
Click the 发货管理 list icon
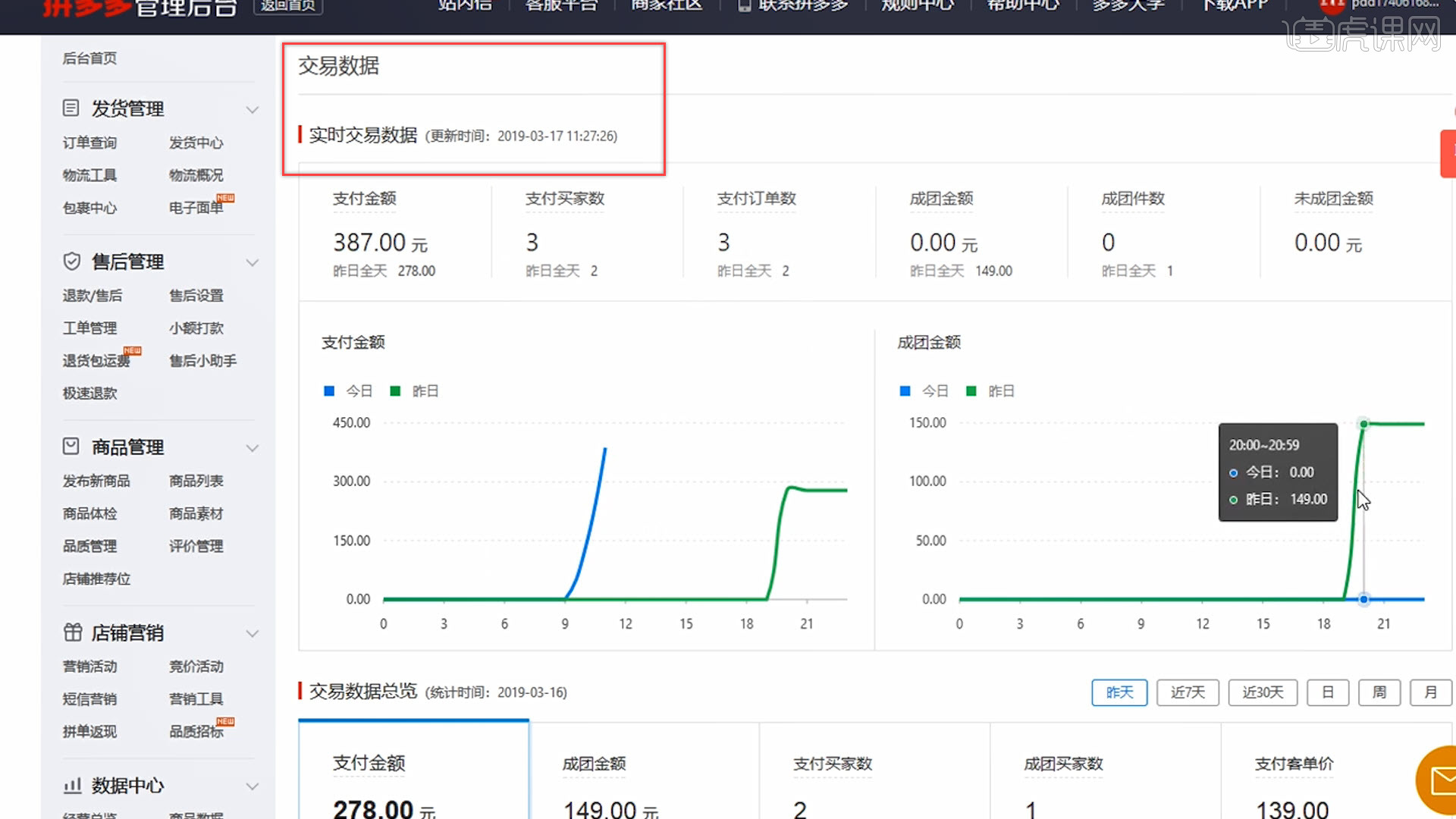(71, 108)
